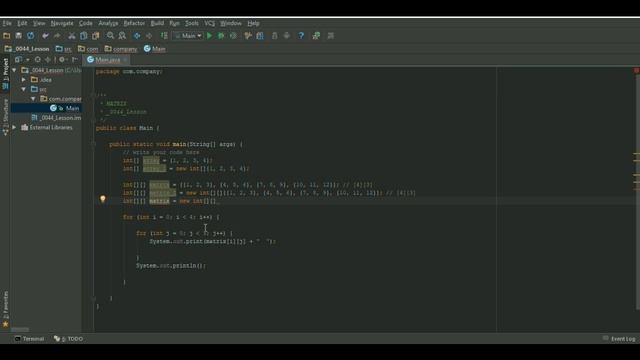The height and width of the screenshot is (360, 640).
Task: Click the yellow light bulb intention icon
Action: pyautogui.click(x=103, y=199)
